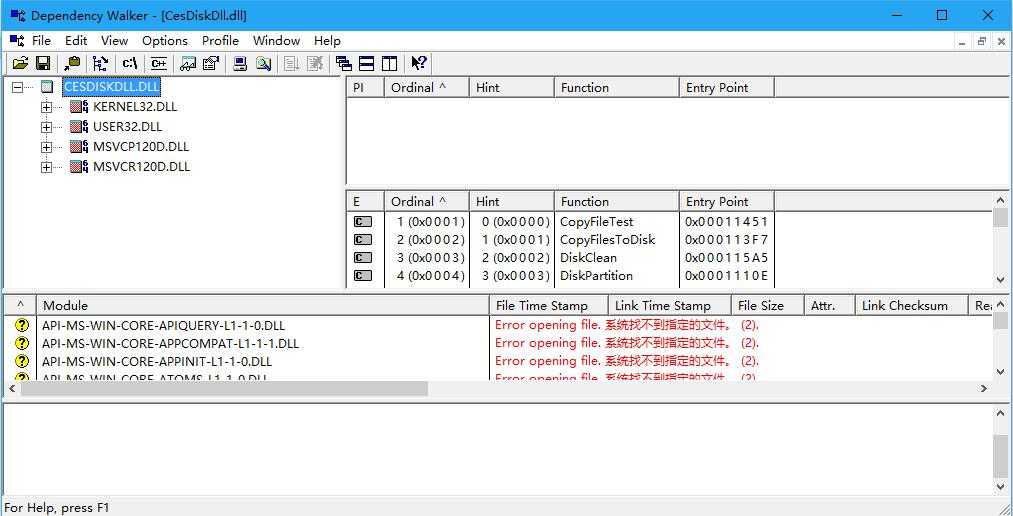This screenshot has height=516, width=1013.
Task: Click Cascade windows icon
Action: tap(344, 63)
